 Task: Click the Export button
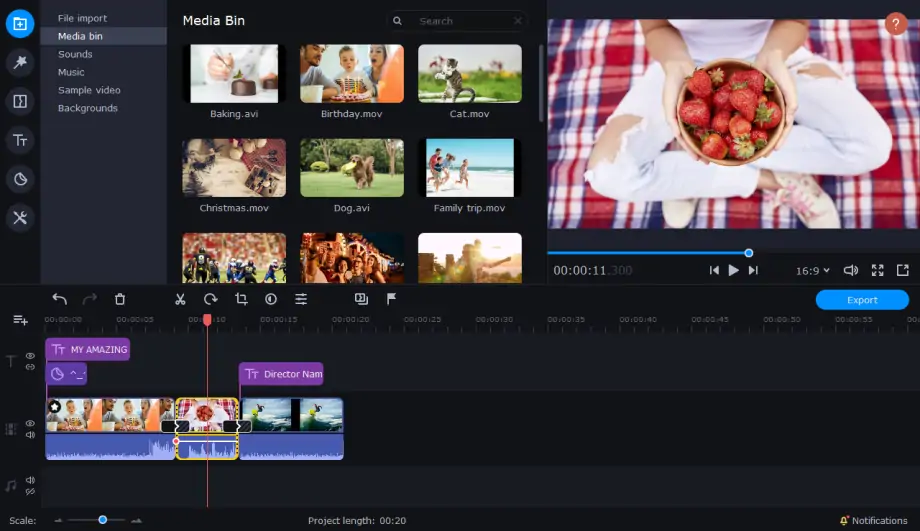coord(862,300)
